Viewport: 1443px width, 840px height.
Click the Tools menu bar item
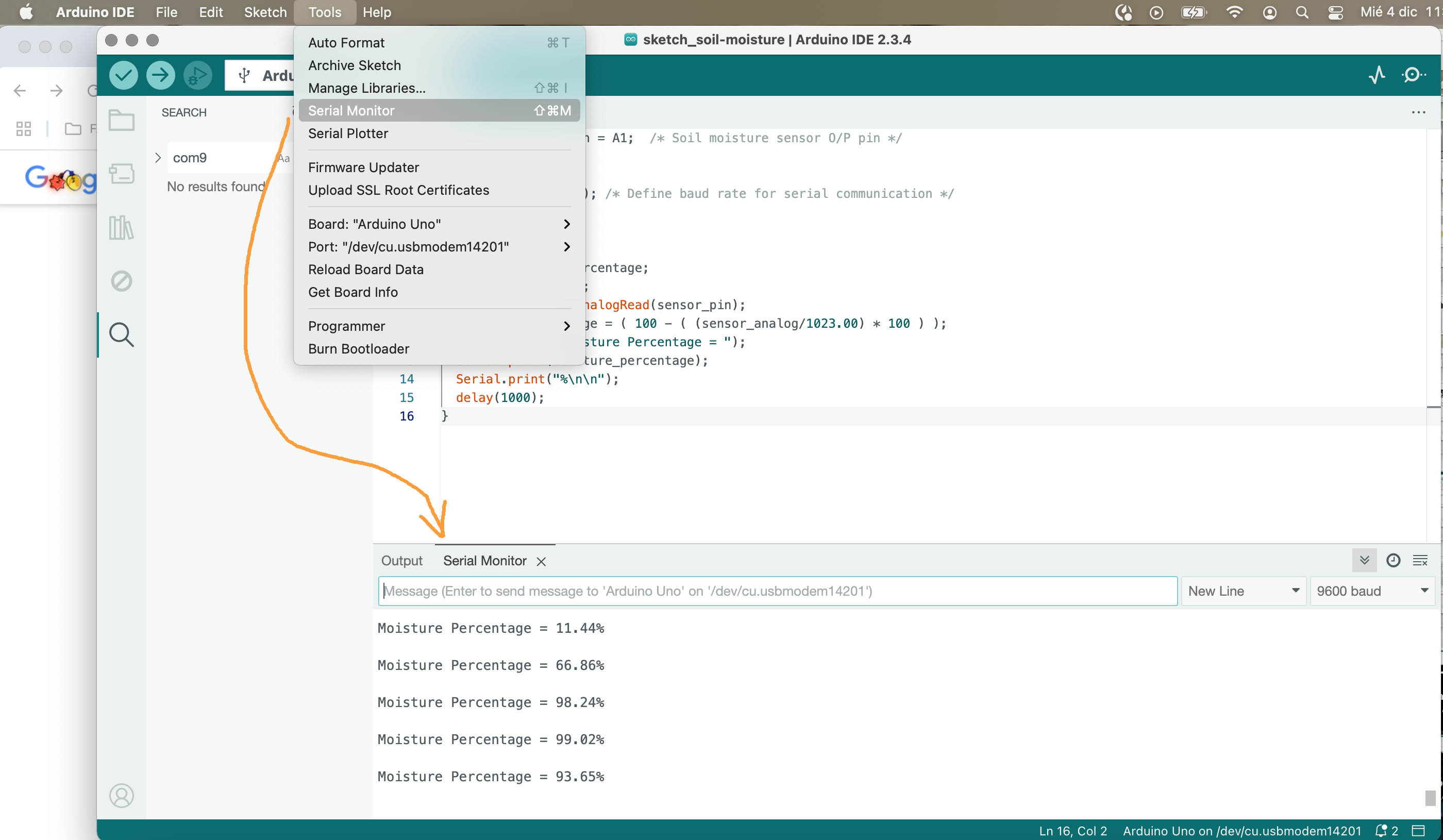coord(325,12)
